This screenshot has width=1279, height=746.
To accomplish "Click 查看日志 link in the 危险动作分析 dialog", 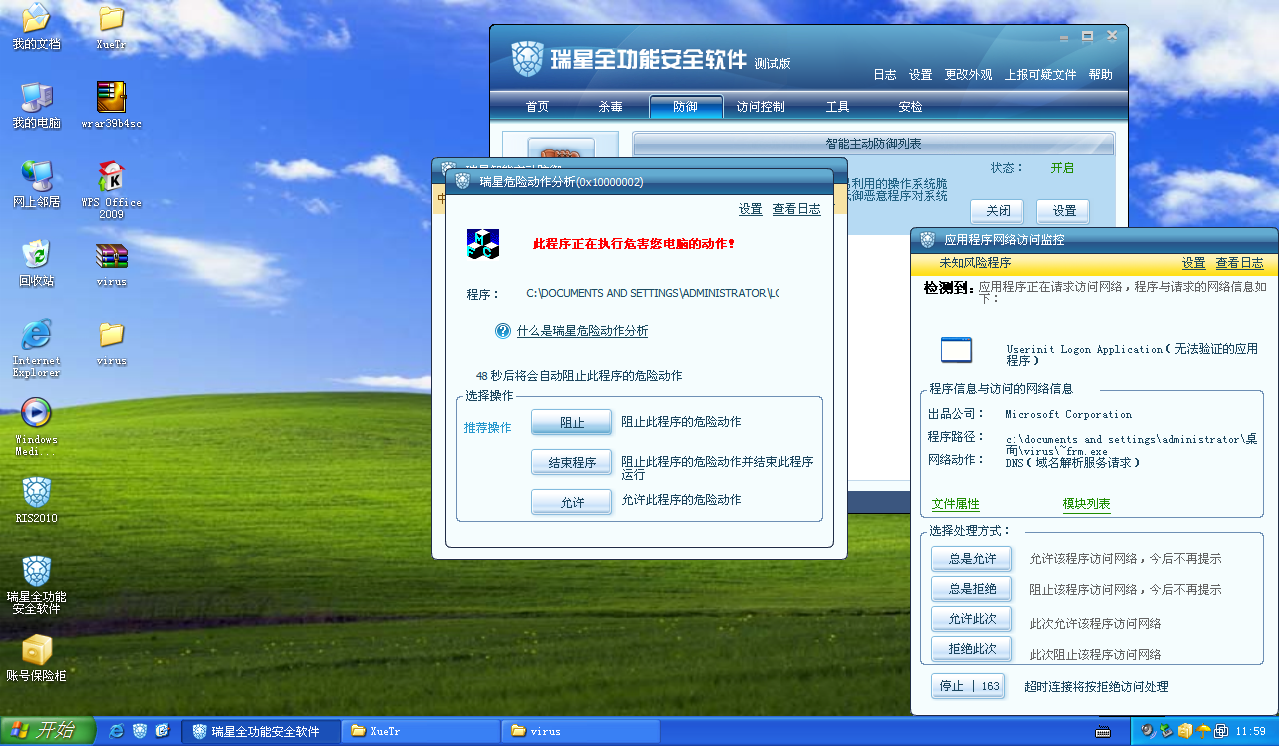I will pyautogui.click(x=796, y=209).
